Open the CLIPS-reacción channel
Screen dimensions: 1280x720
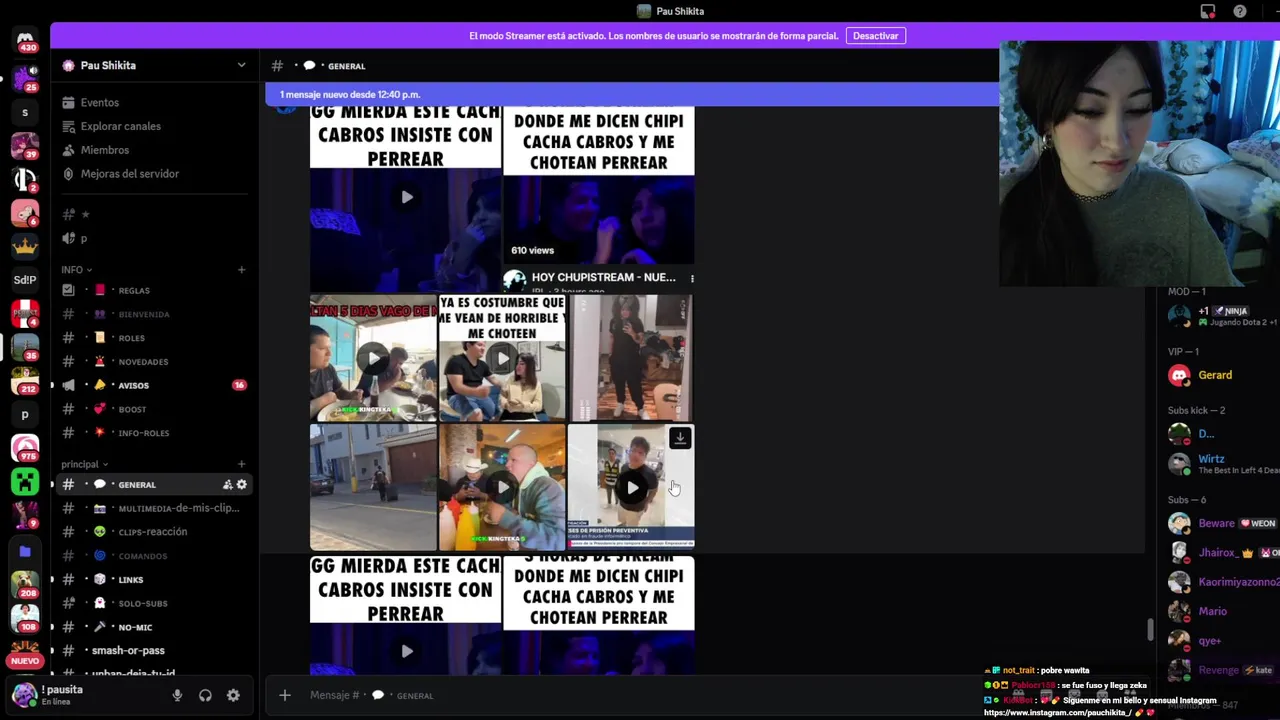pyautogui.click(x=155, y=532)
